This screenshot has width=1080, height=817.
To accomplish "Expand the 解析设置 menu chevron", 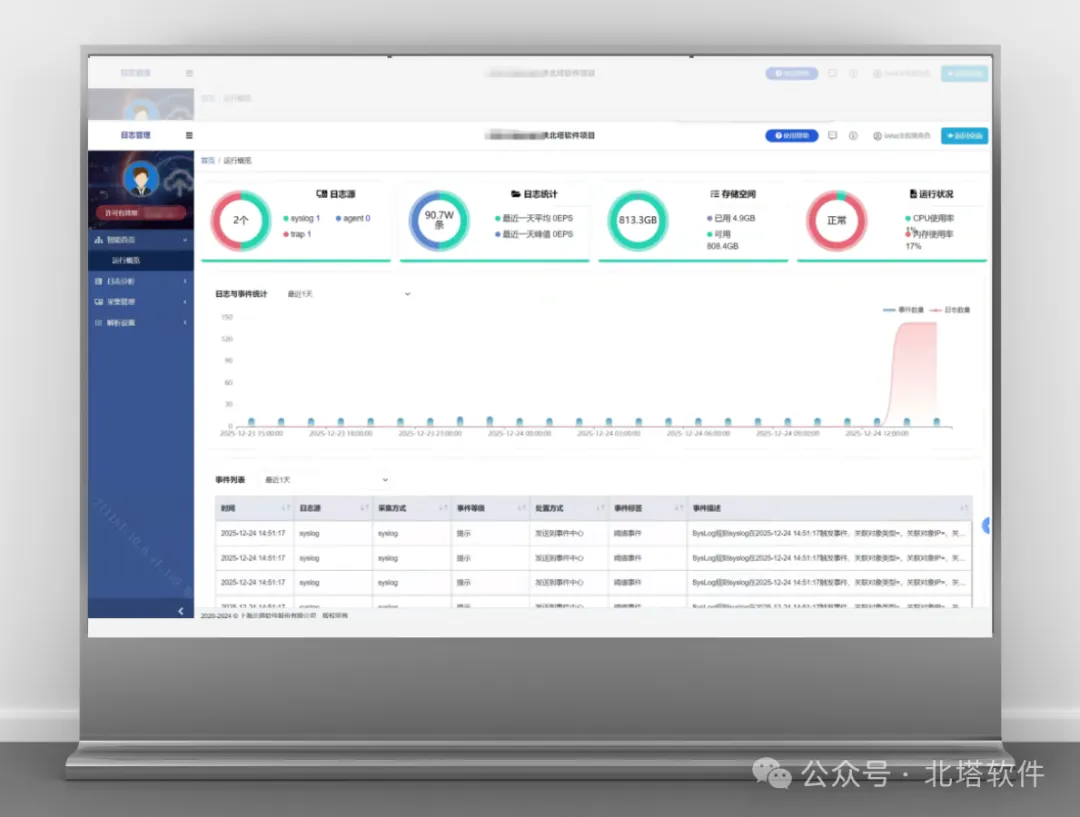I will pos(185,322).
